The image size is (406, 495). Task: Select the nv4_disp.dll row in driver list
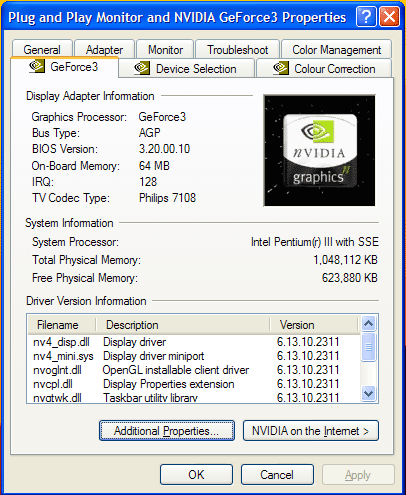pos(194,342)
